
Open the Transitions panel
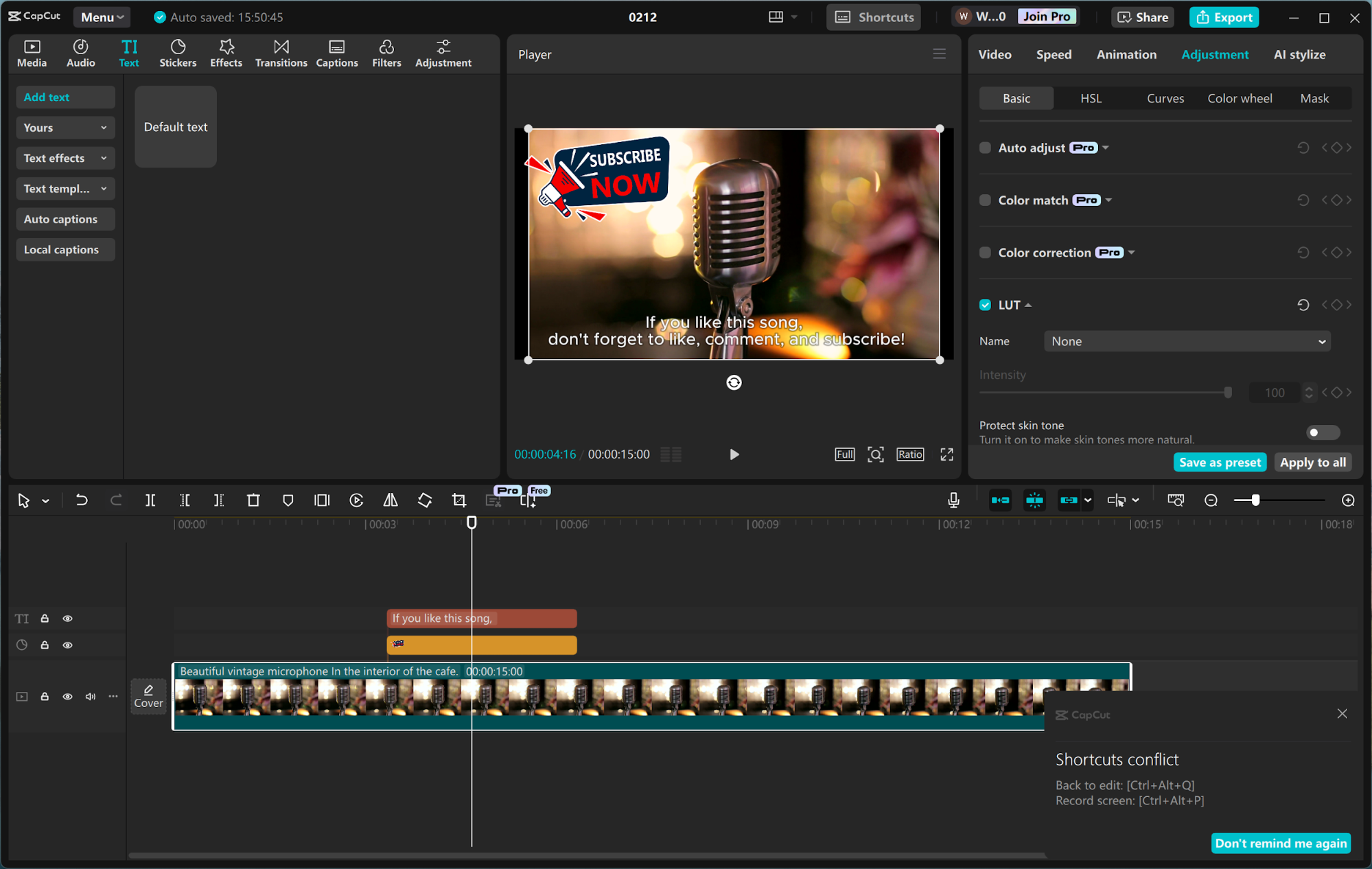coord(281,53)
